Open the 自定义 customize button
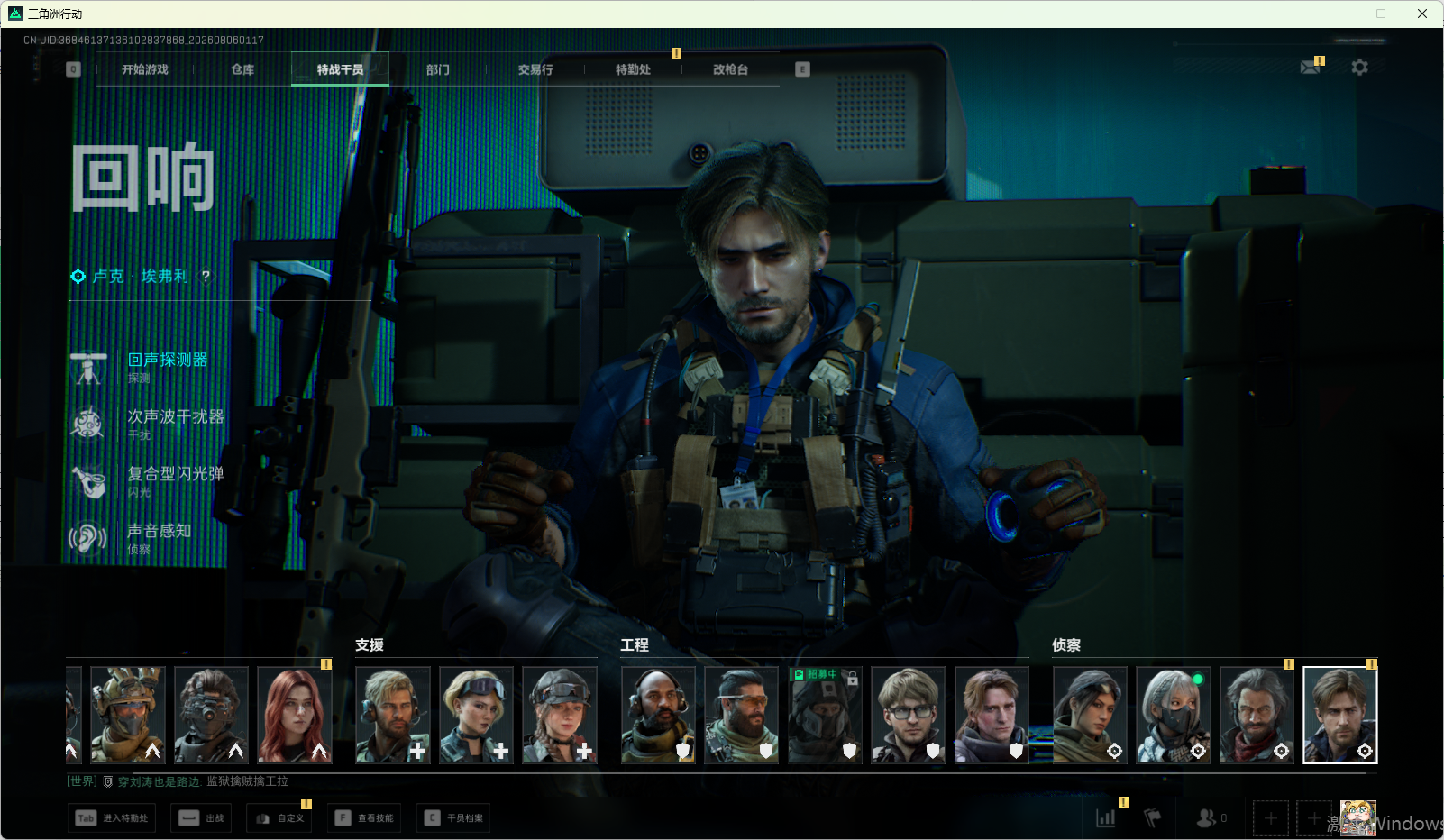Image resolution: width=1444 pixels, height=840 pixels. [x=279, y=818]
